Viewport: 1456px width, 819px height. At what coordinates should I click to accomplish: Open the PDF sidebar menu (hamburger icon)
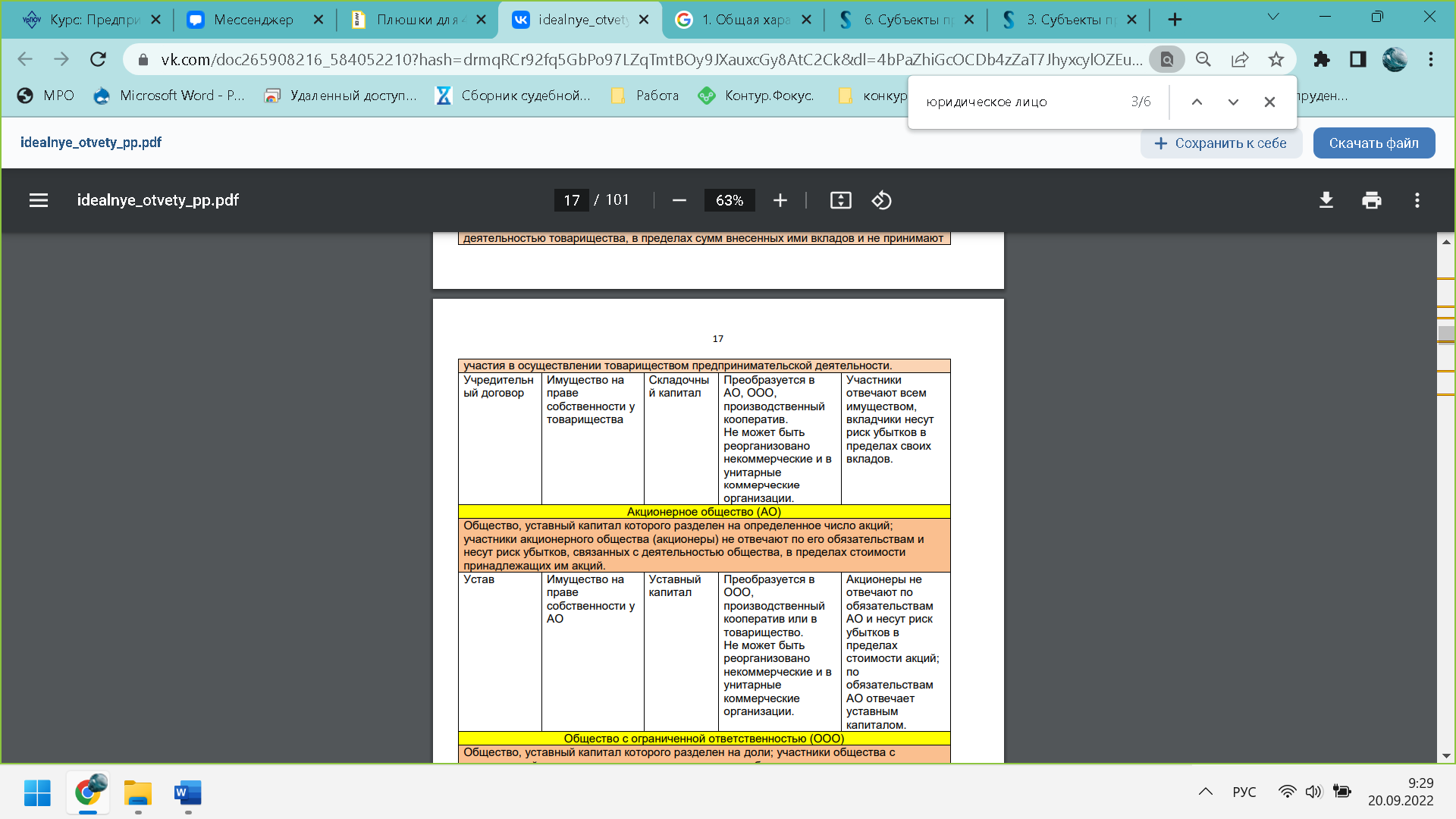click(39, 200)
